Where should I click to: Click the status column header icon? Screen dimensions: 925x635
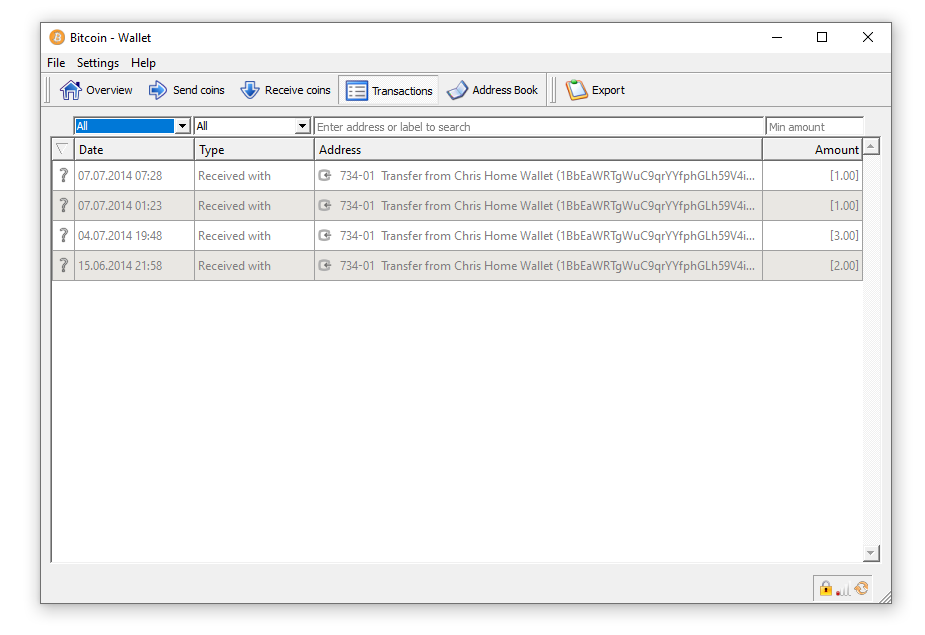(63, 149)
